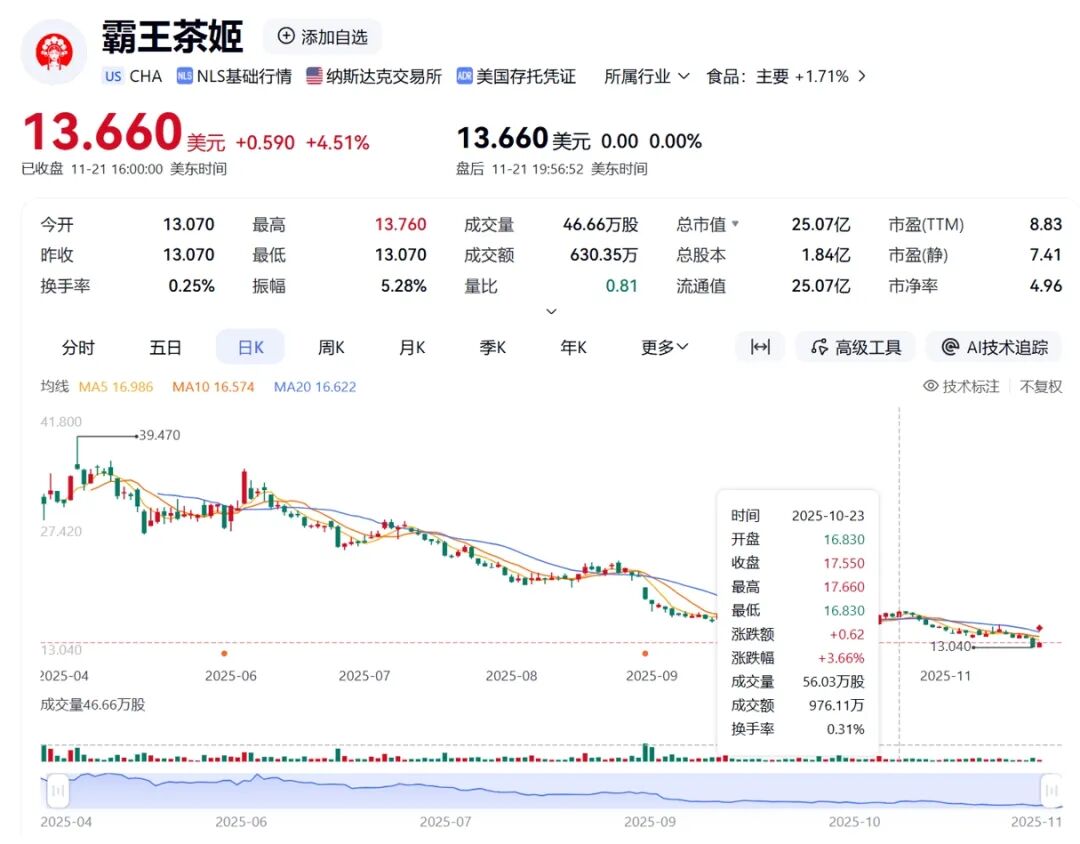The image size is (1080, 844).
Task: Open the 食品: 主要 industry link arrow
Action: point(862,76)
